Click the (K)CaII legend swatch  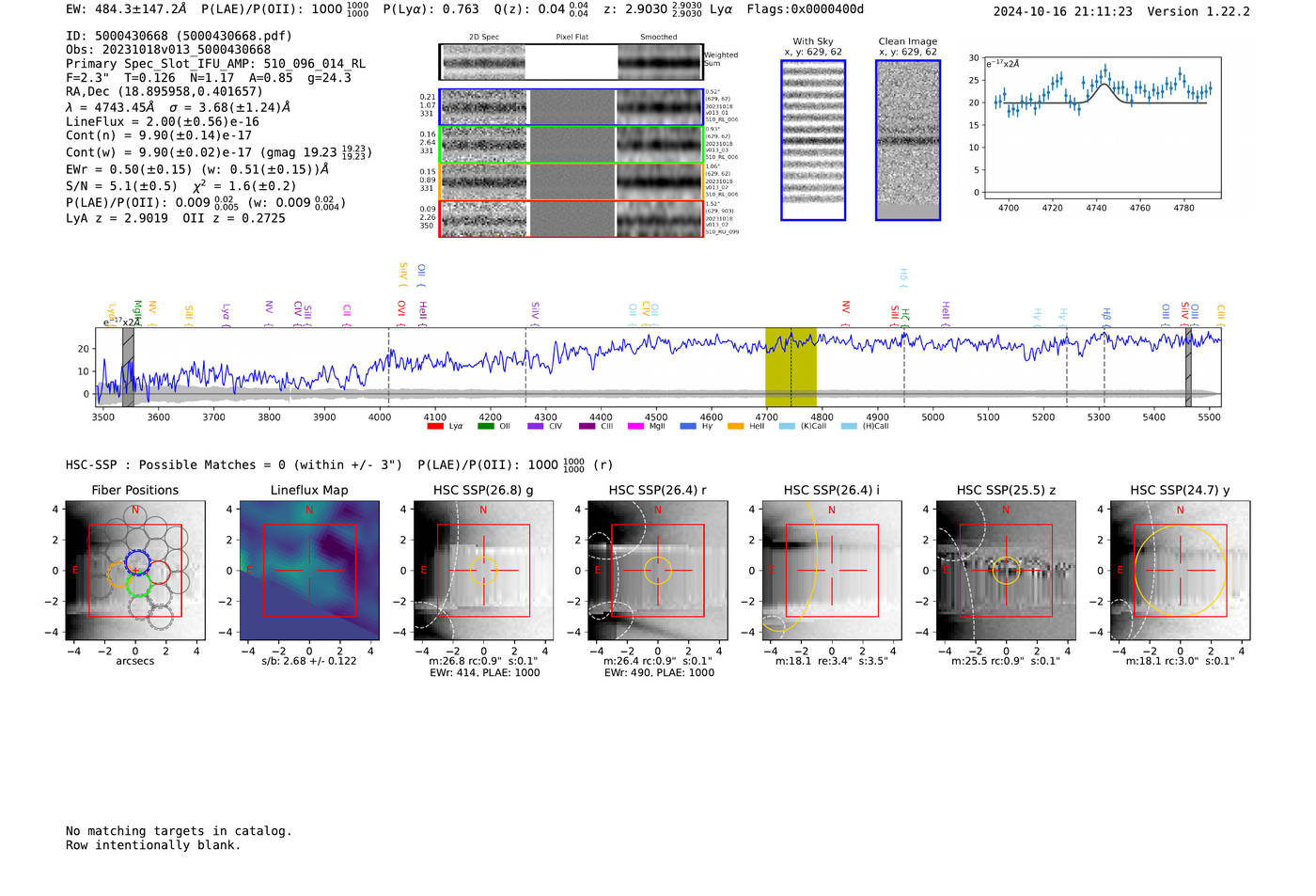[787, 426]
